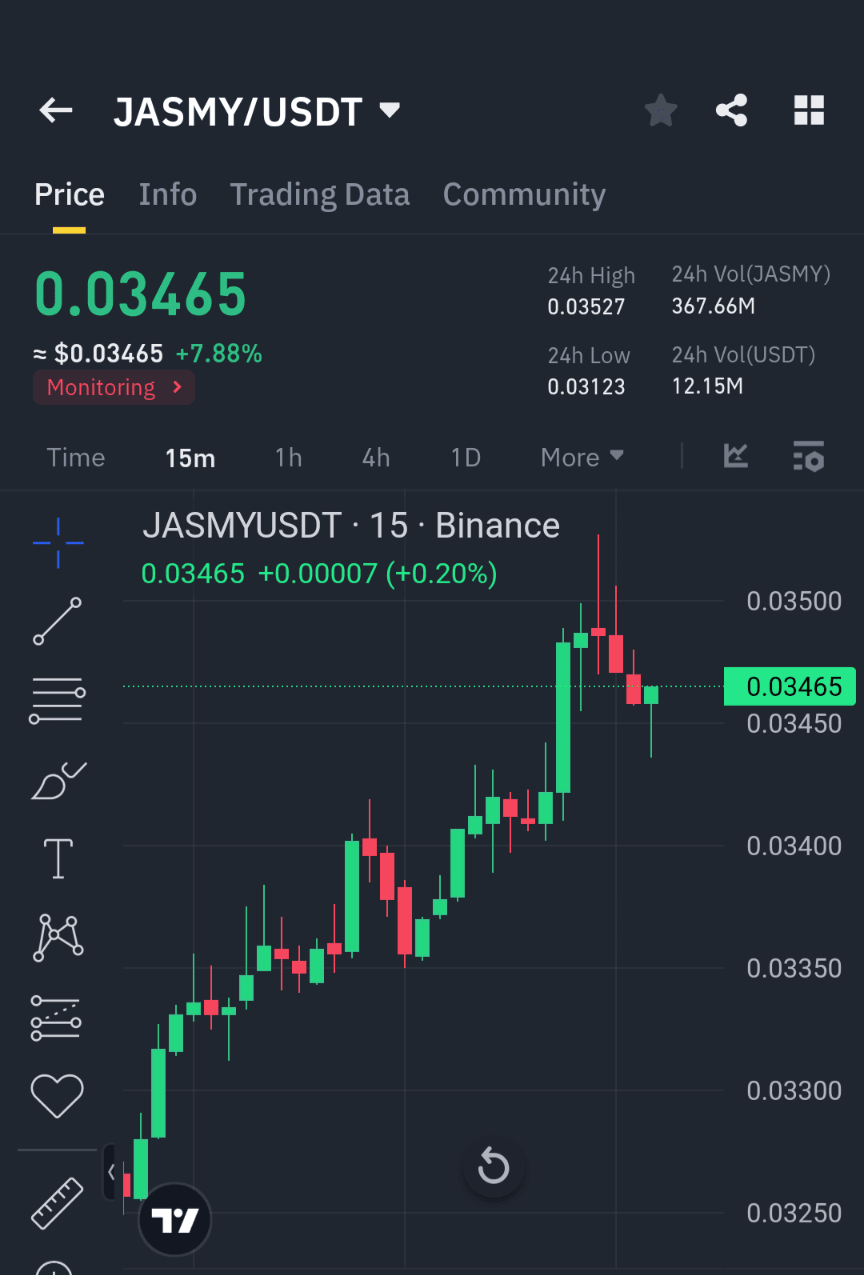Screen dimensions: 864x1275
Task: Select the Time chart interval
Action: click(x=76, y=458)
